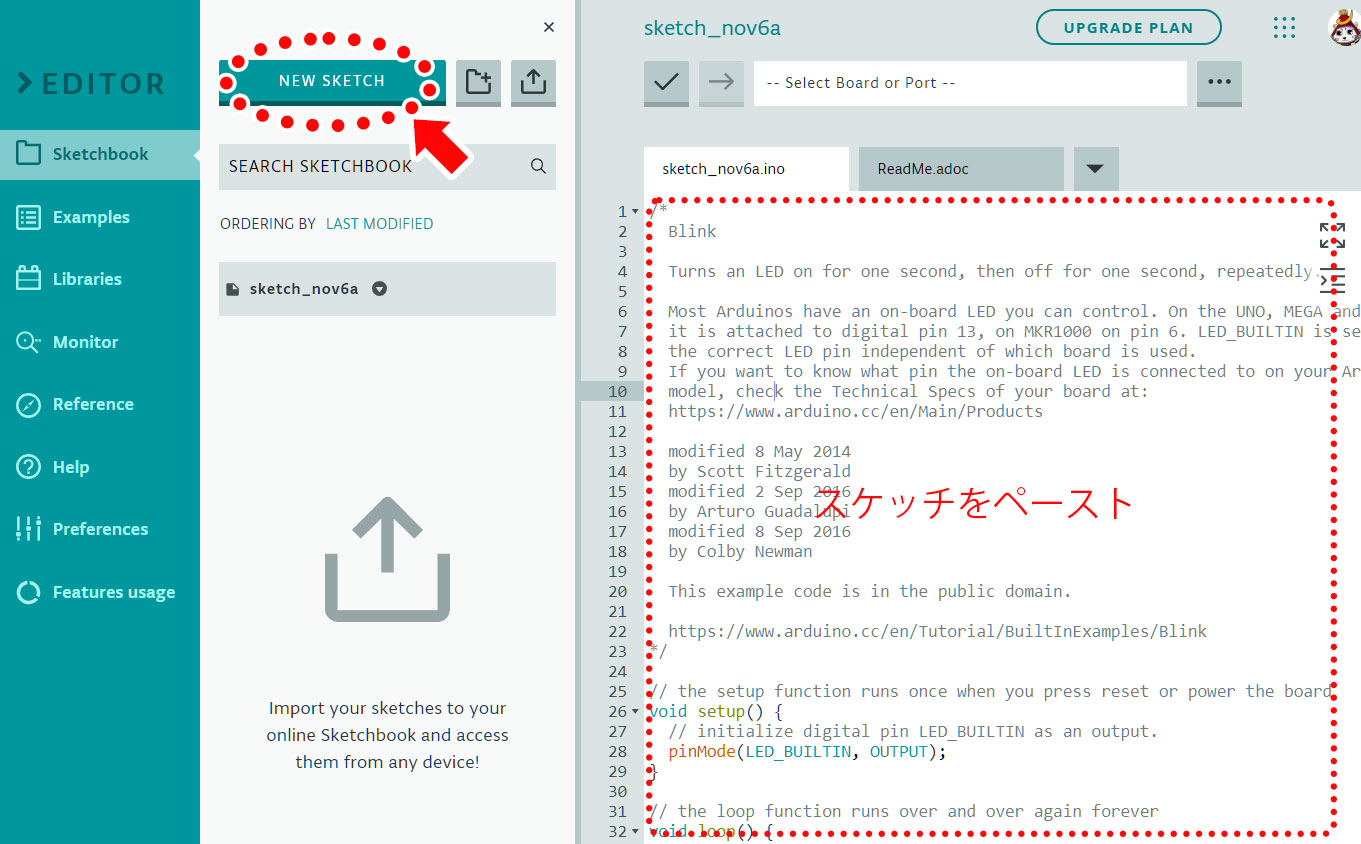Focus the SEARCH SKETCHBOOK field
Viewport: 1361px width, 844px height.
(387, 166)
